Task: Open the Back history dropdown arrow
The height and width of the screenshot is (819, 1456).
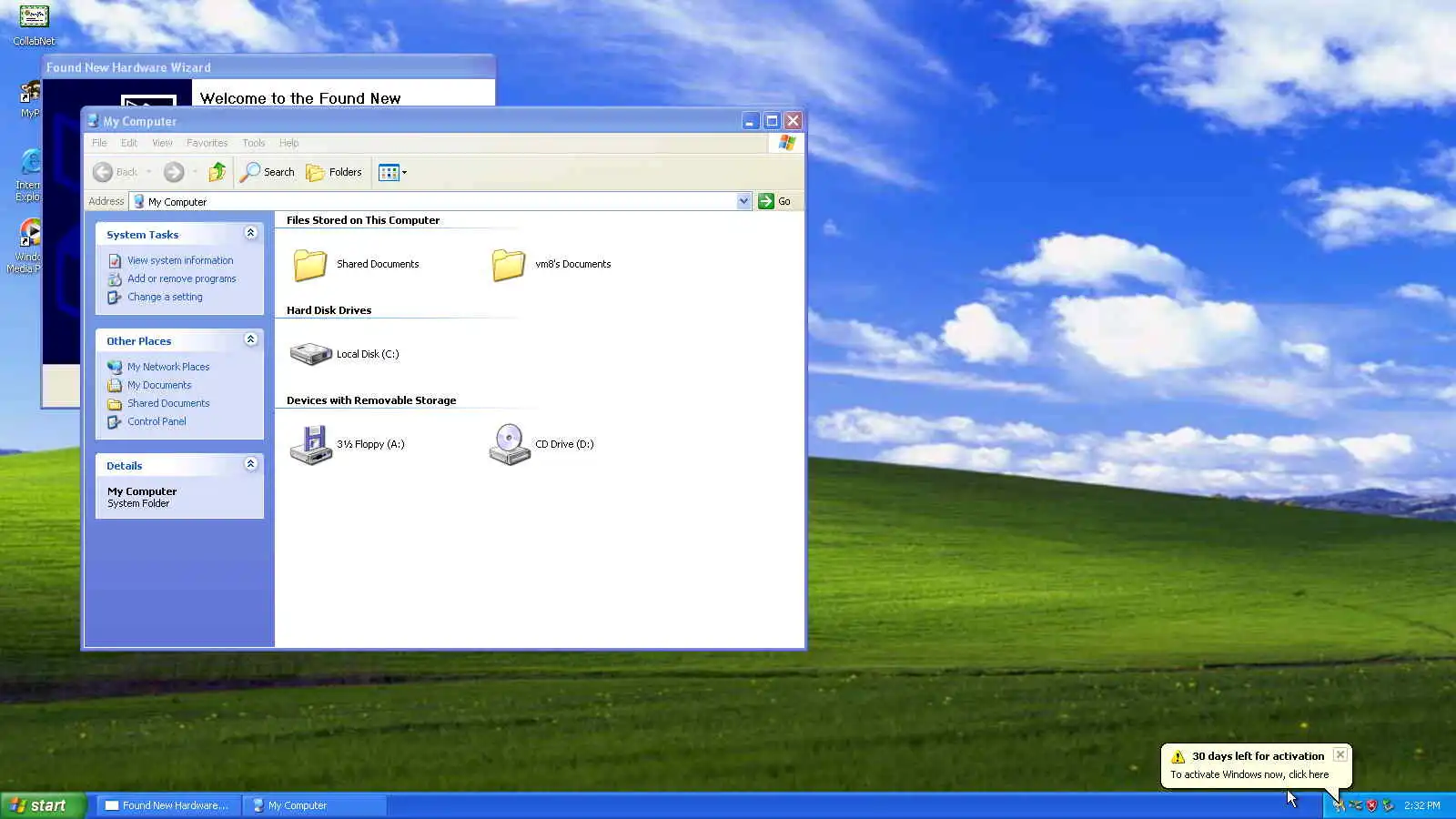Action: (149, 172)
